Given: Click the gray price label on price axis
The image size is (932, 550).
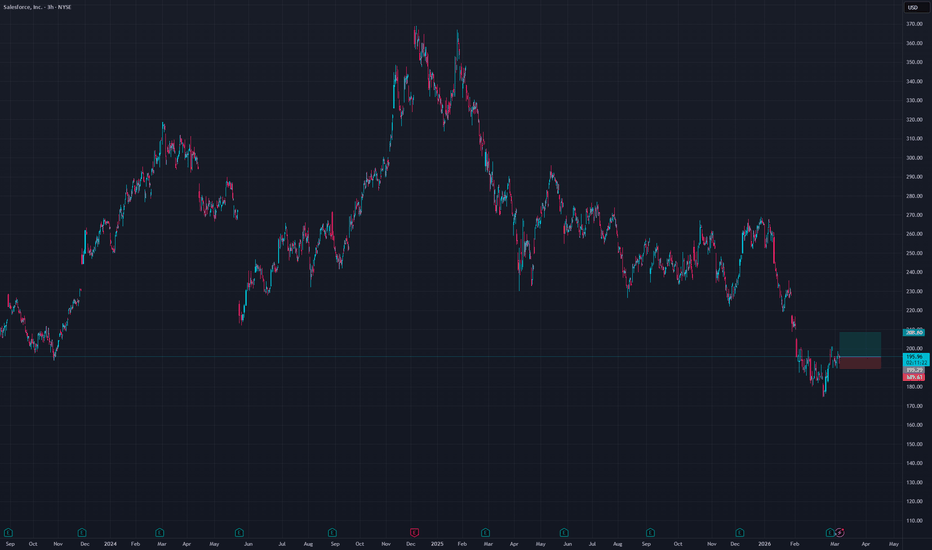Looking at the screenshot, I should click(914, 370).
